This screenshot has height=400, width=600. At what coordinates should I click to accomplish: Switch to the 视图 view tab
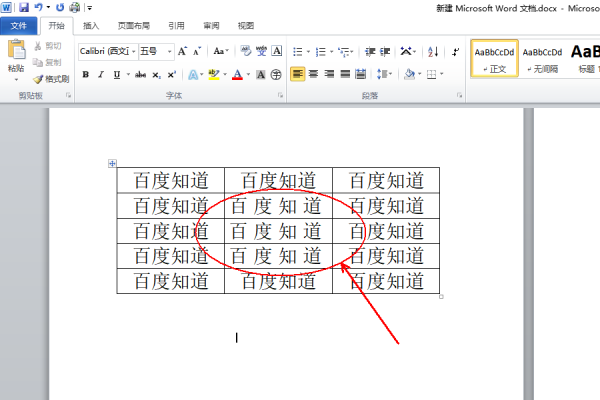point(246,26)
